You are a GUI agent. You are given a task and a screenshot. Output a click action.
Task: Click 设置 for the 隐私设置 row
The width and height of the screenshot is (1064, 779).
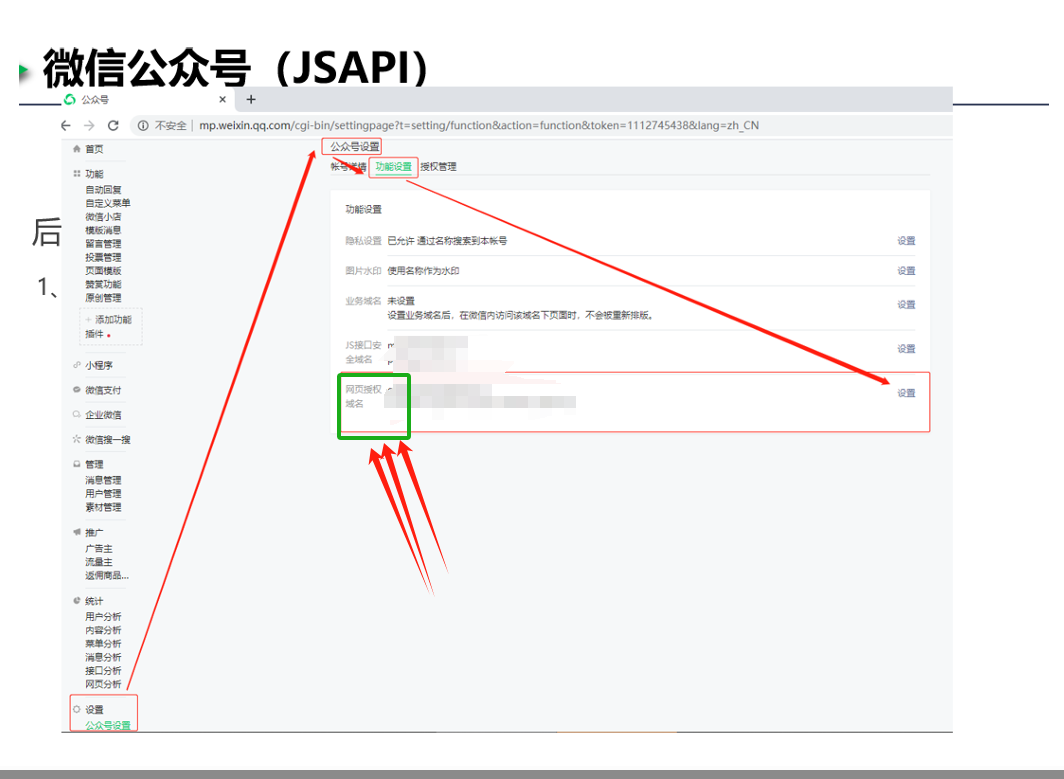click(907, 241)
